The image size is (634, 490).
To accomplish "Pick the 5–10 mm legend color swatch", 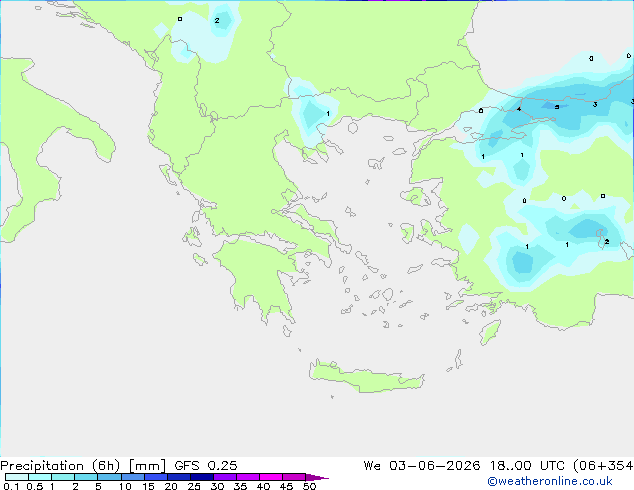I will click(x=109, y=477).
